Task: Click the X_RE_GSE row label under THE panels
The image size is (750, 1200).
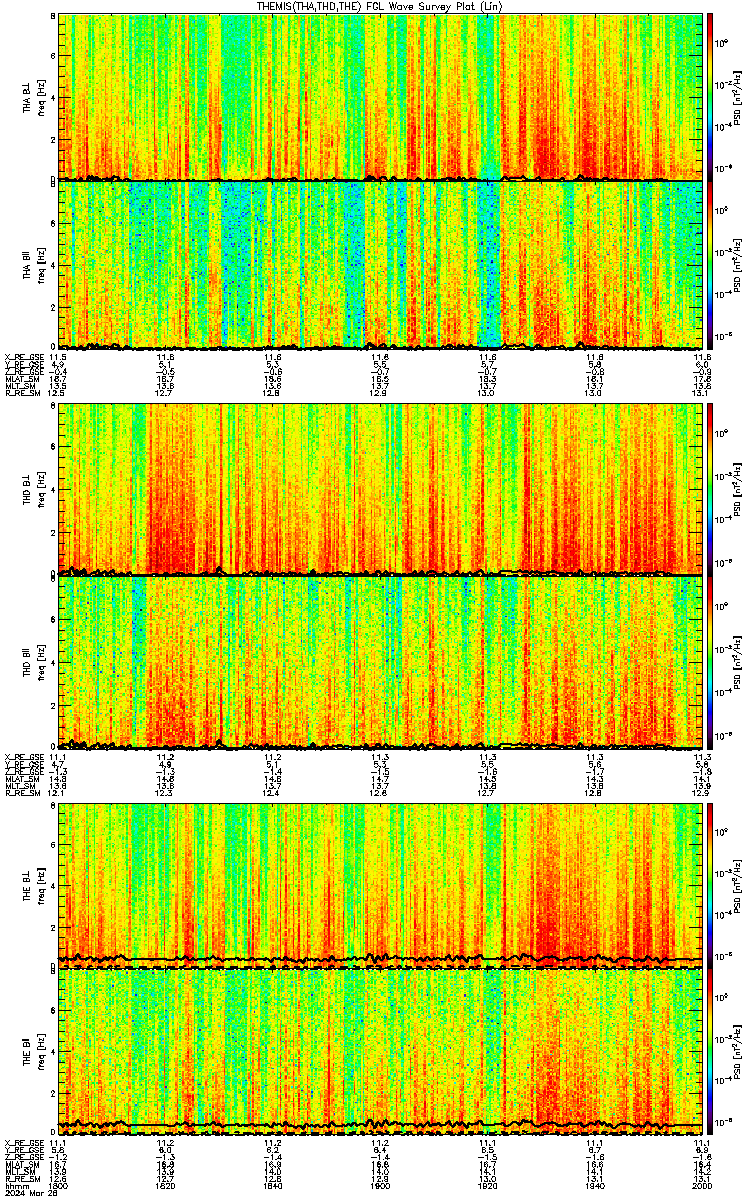Action: pyautogui.click(x=24, y=1142)
